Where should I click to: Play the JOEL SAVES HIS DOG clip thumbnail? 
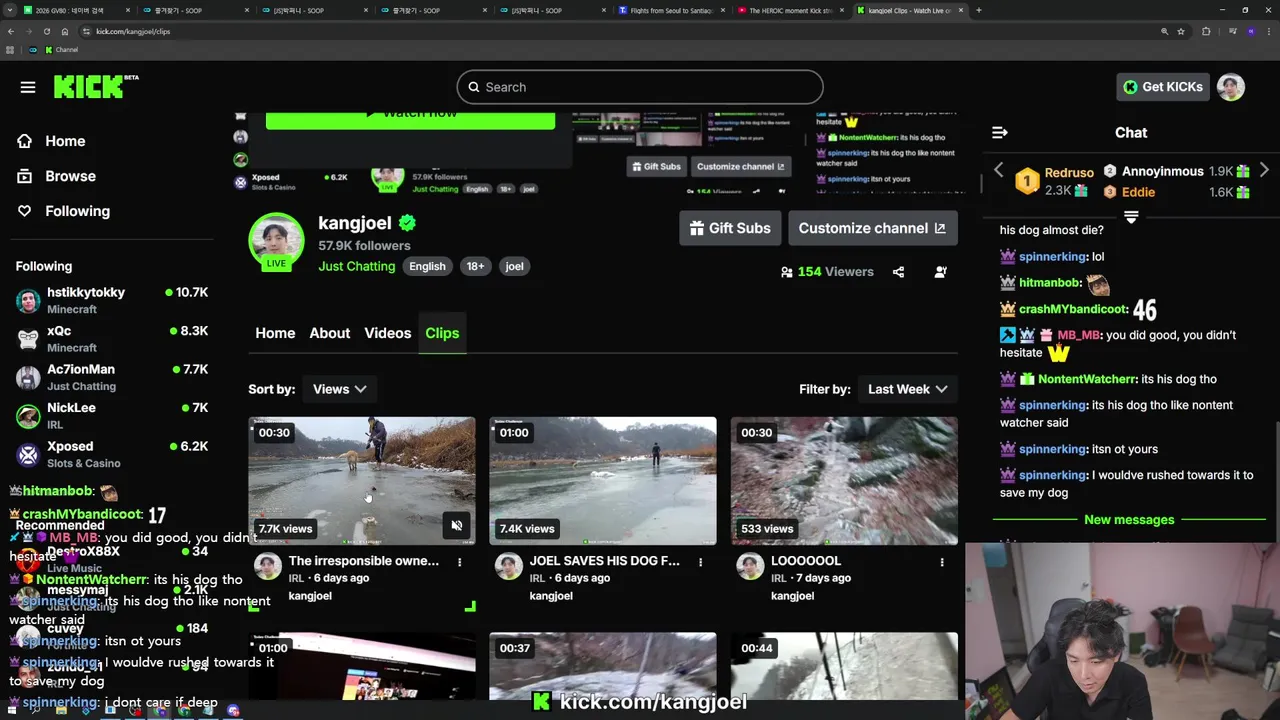pos(603,481)
